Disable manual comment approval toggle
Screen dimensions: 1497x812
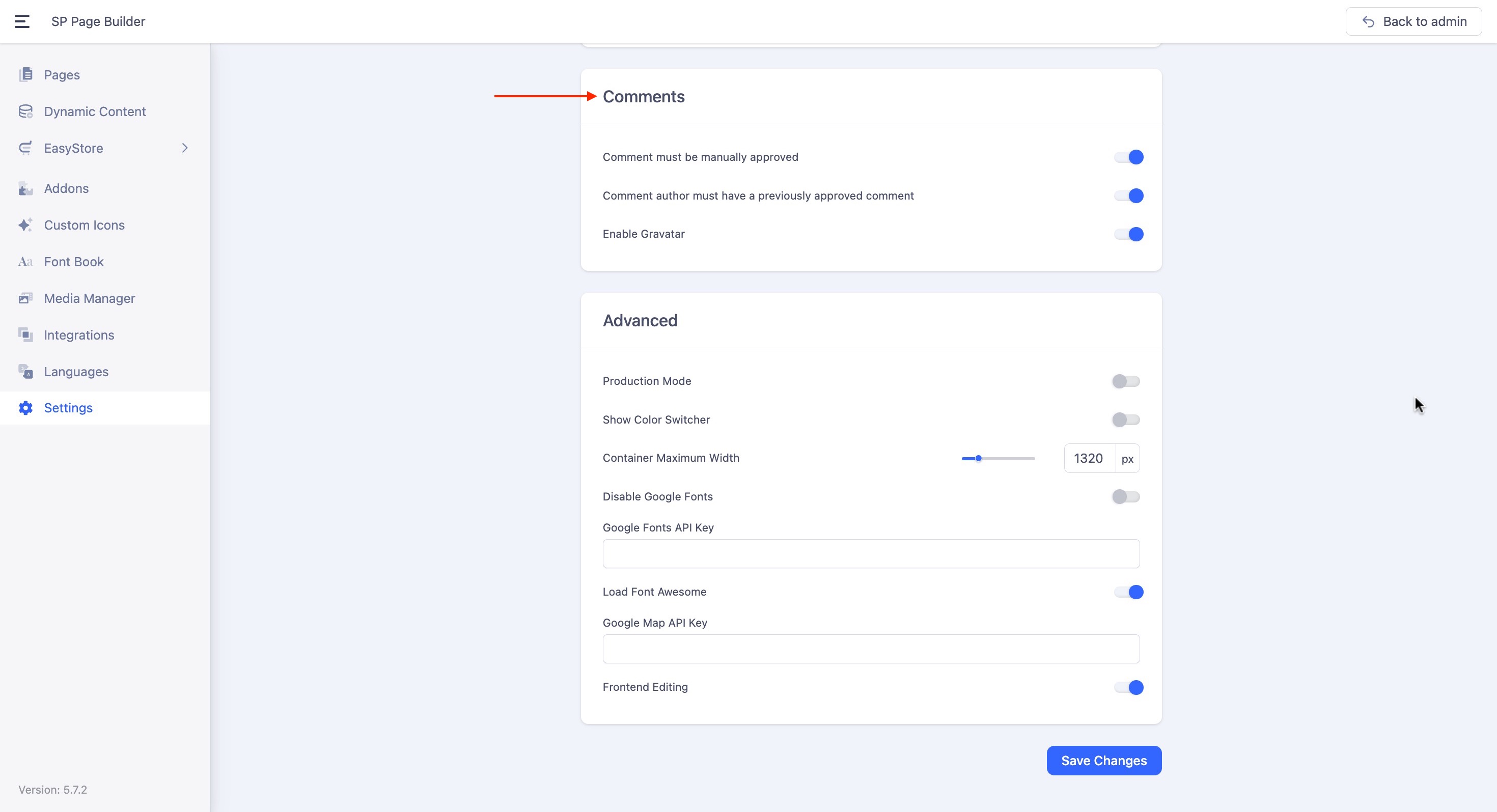[x=1128, y=157]
